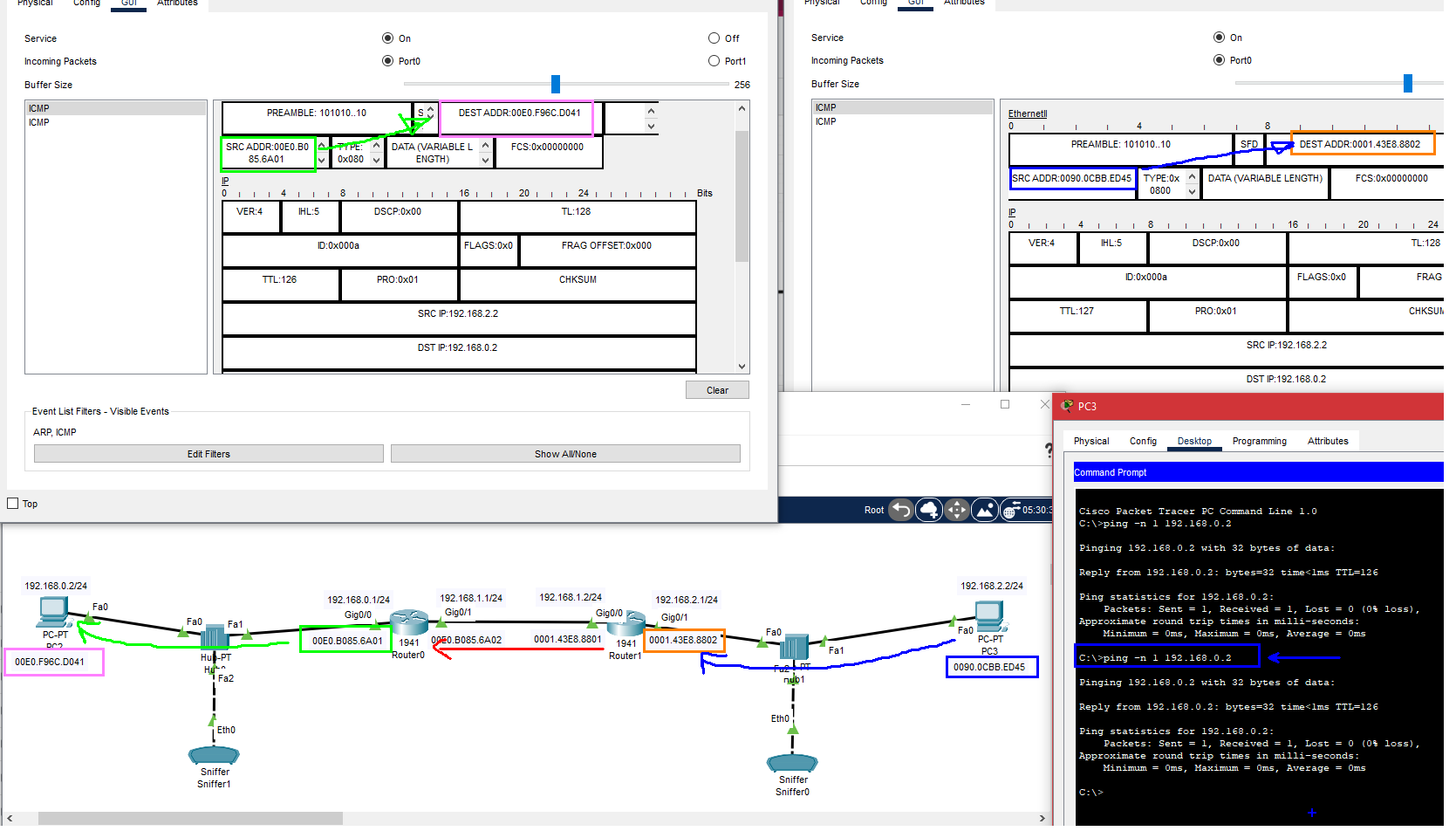This screenshot has width=1456, height=831.
Task: Click the left Buffer Size slider handle
Action: tap(556, 85)
